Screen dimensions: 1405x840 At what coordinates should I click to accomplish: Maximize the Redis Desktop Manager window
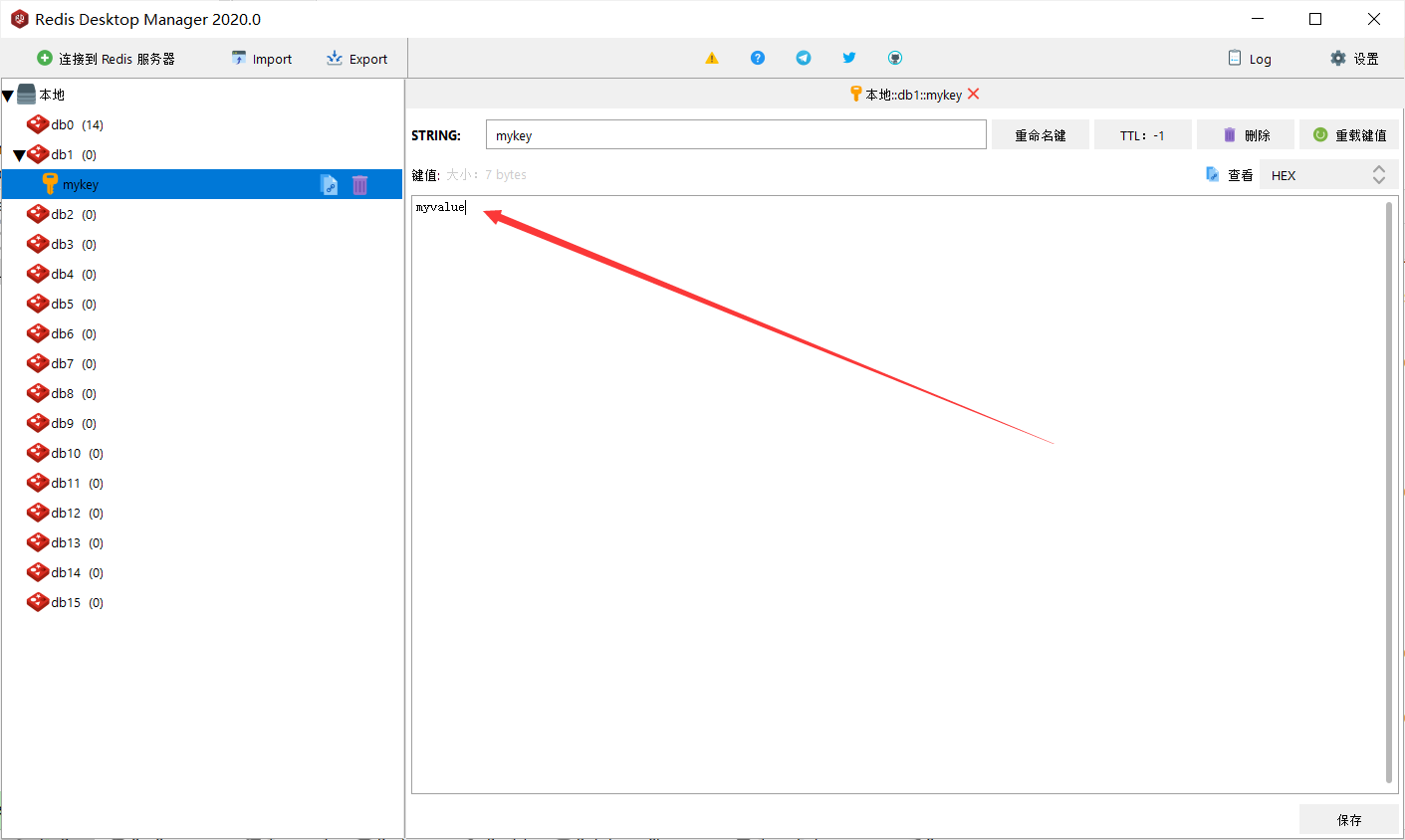click(x=1315, y=19)
